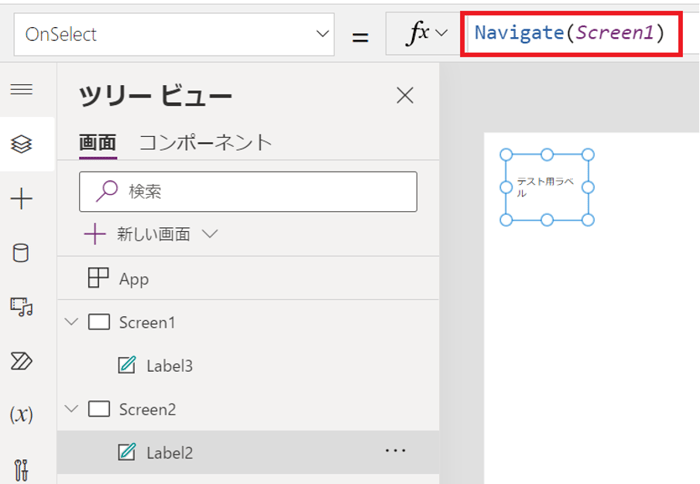
Task: Click the Navigate(Screen1) formula bar
Action: pyautogui.click(x=571, y=34)
